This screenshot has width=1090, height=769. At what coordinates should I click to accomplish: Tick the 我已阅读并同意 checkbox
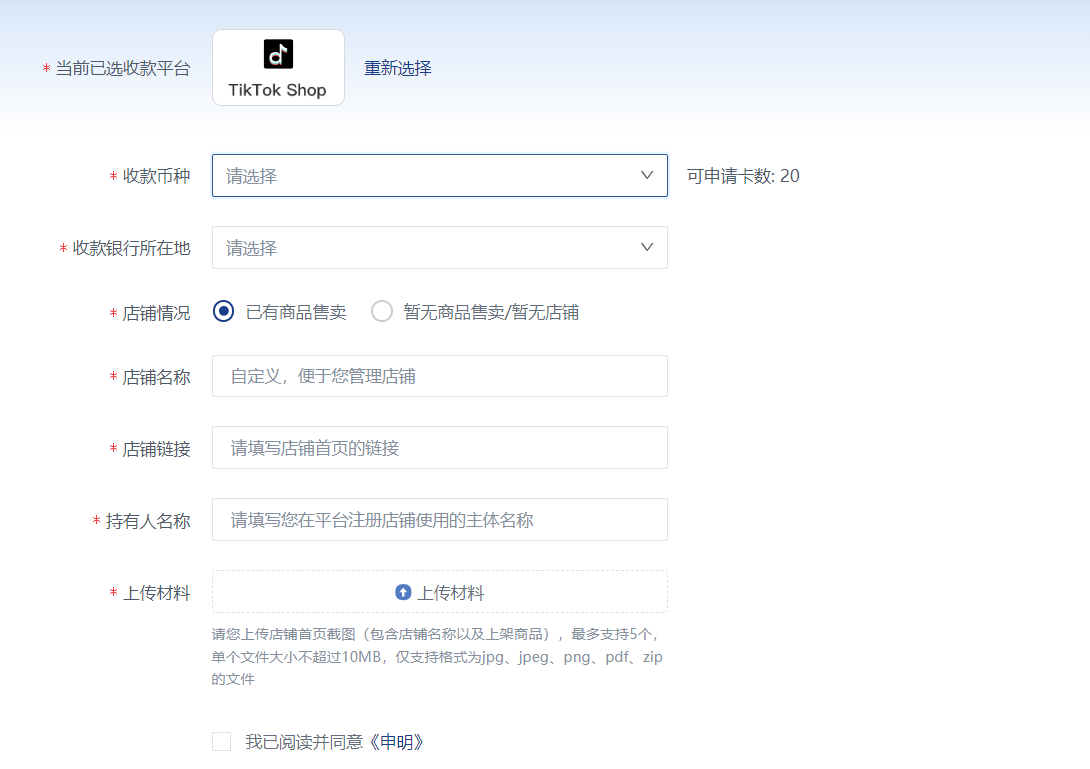pyautogui.click(x=222, y=742)
